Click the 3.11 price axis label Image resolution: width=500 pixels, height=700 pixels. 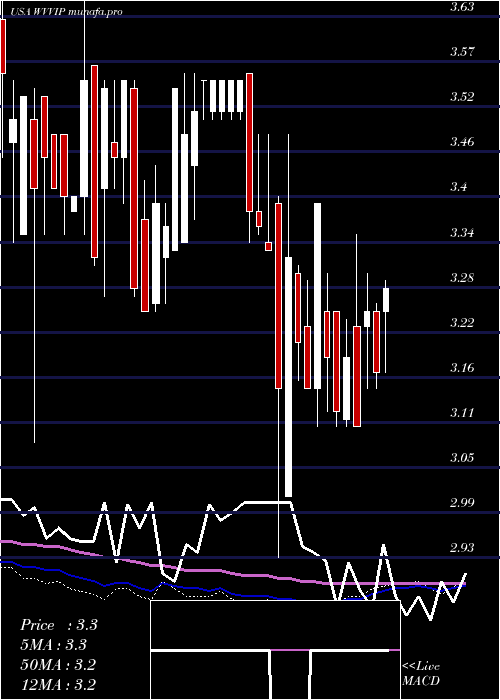(462, 412)
